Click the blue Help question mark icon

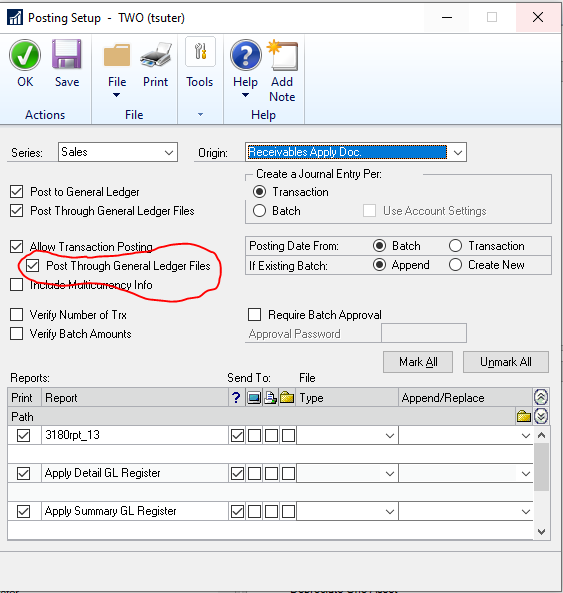pyautogui.click(x=245, y=55)
